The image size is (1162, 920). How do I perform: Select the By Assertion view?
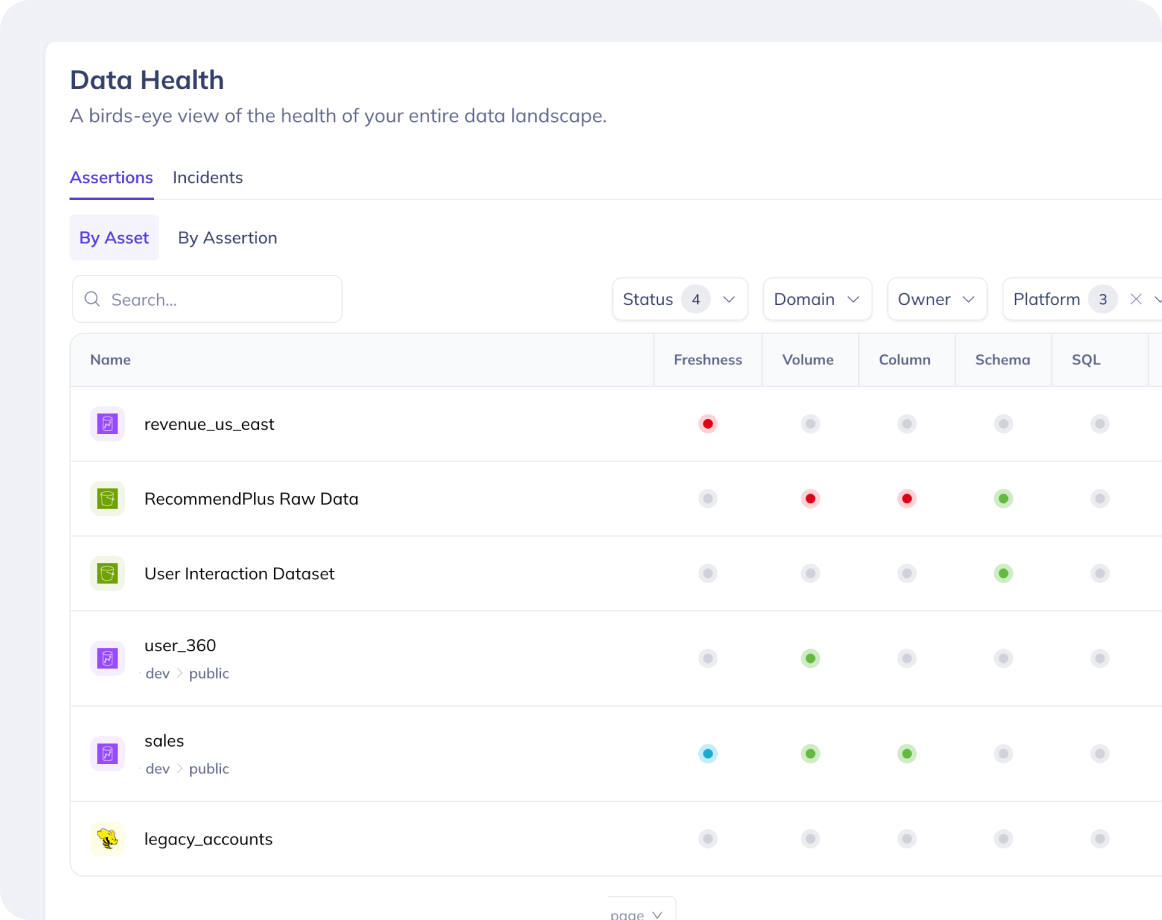coord(228,238)
